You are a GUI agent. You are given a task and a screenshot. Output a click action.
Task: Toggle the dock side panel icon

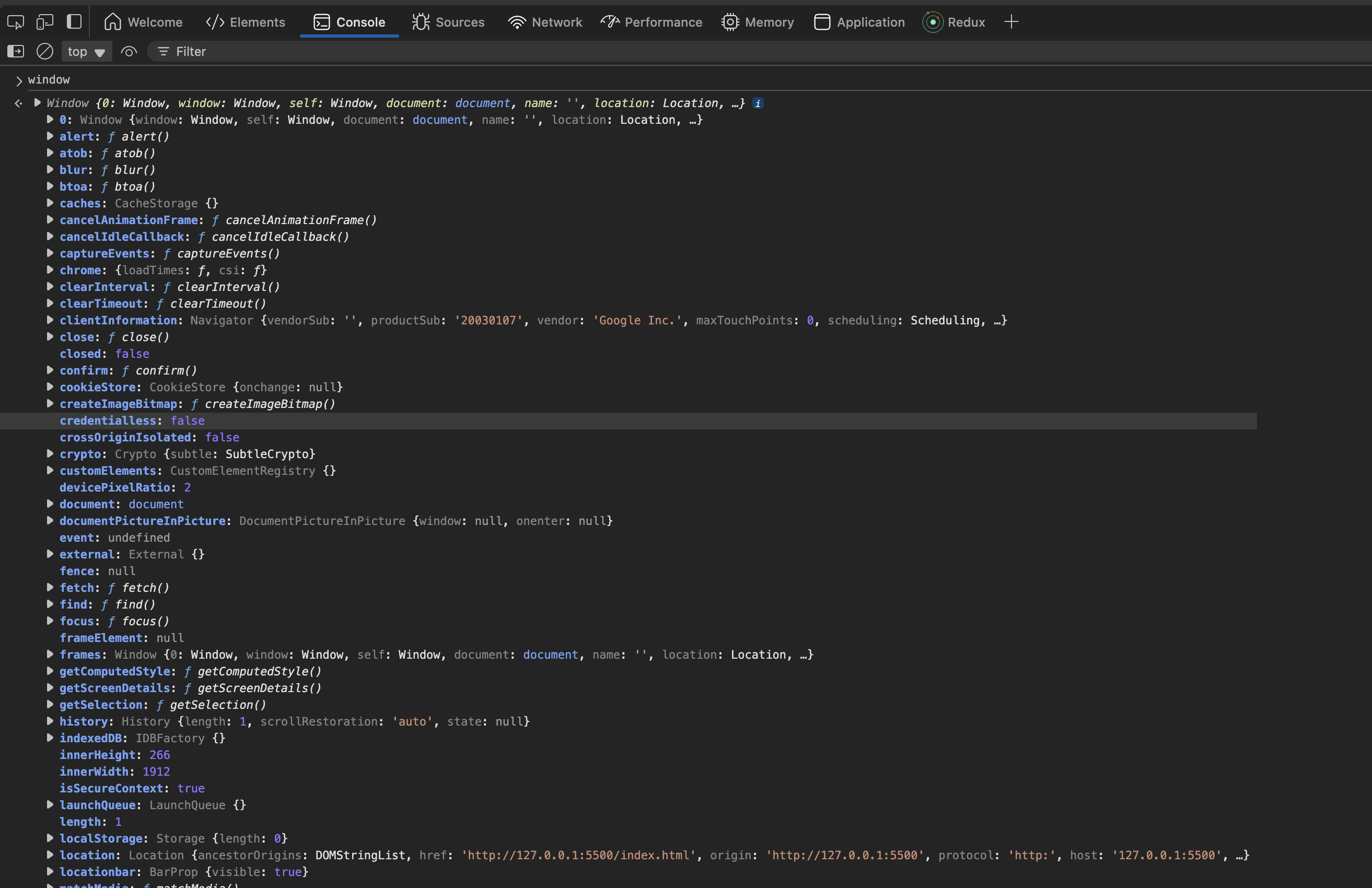[x=74, y=22]
